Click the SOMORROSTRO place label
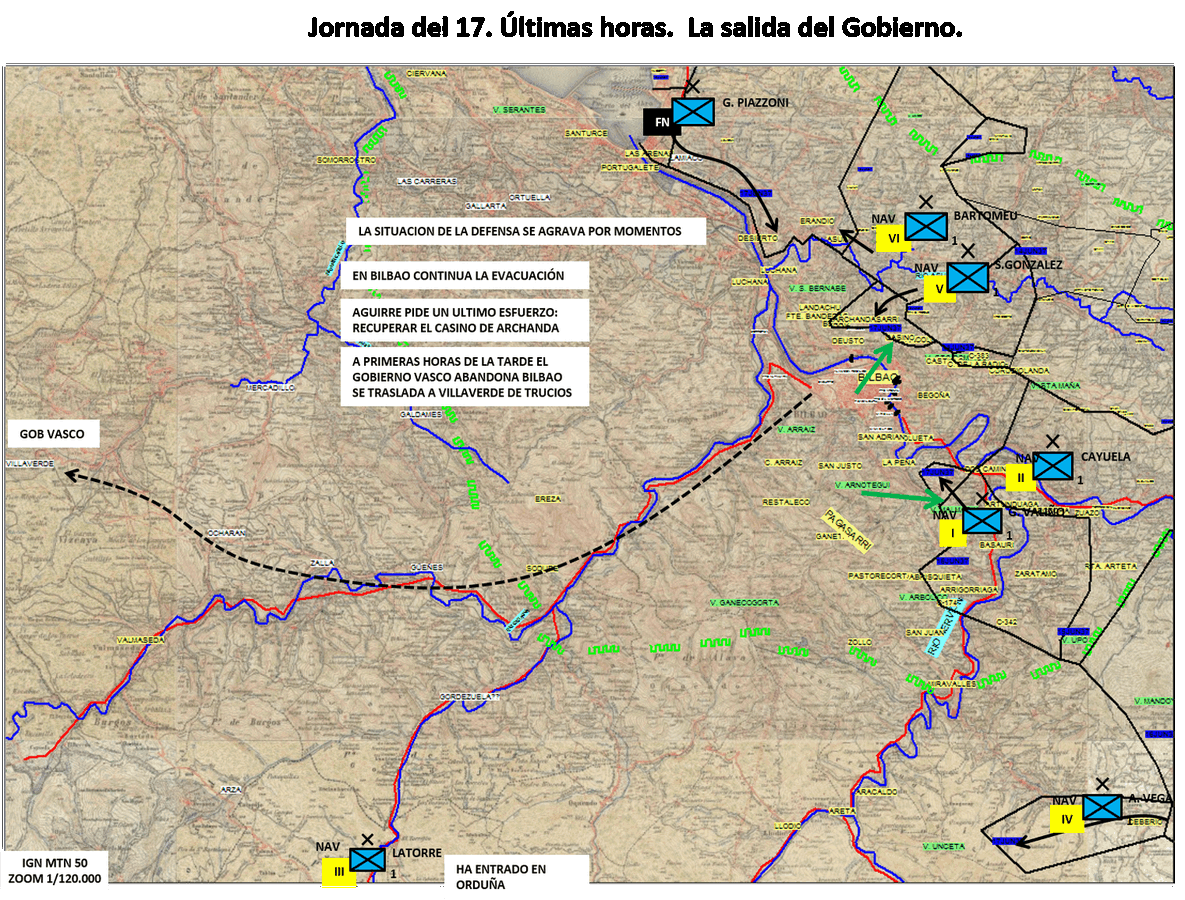This screenshot has width=1185, height=900. [346, 160]
